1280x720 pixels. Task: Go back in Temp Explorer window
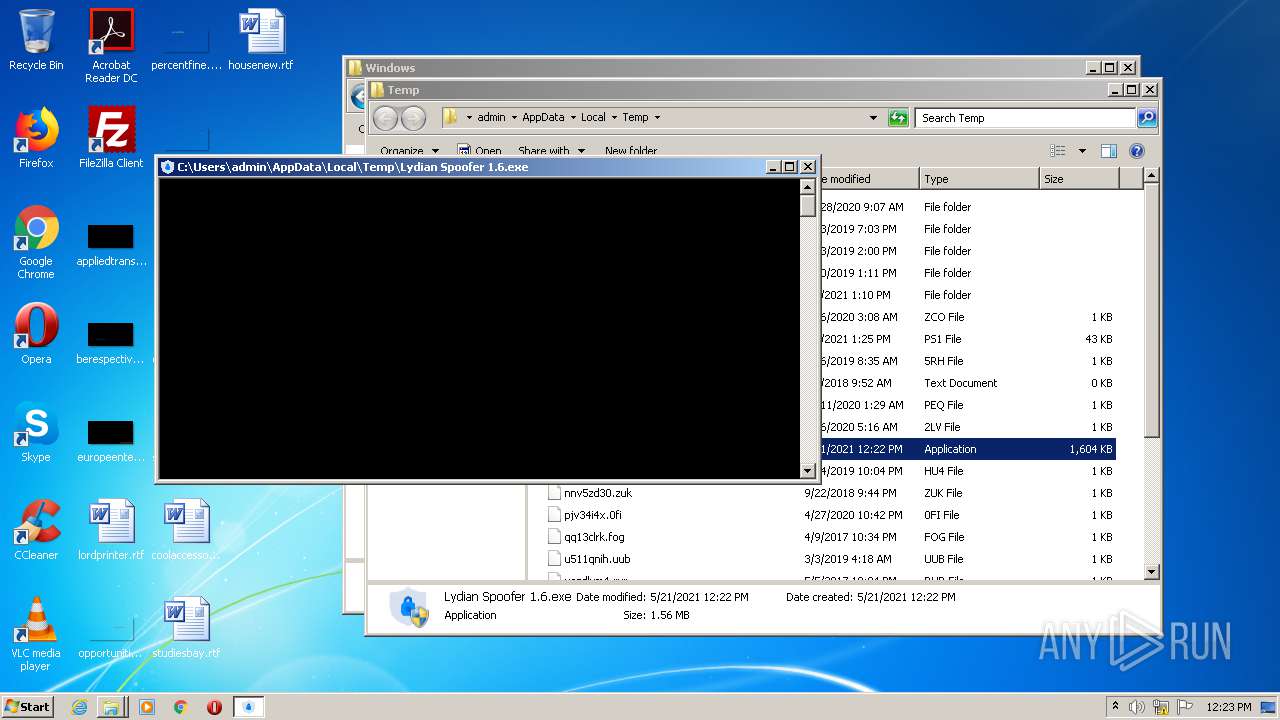386,118
